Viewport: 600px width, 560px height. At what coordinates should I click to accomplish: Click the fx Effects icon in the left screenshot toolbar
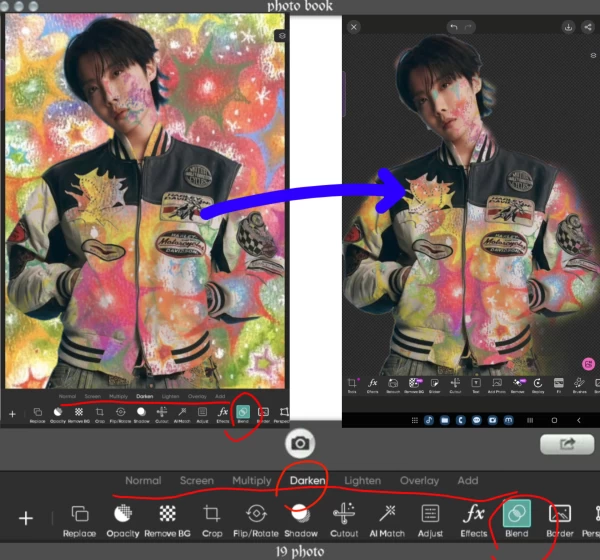tap(223, 414)
